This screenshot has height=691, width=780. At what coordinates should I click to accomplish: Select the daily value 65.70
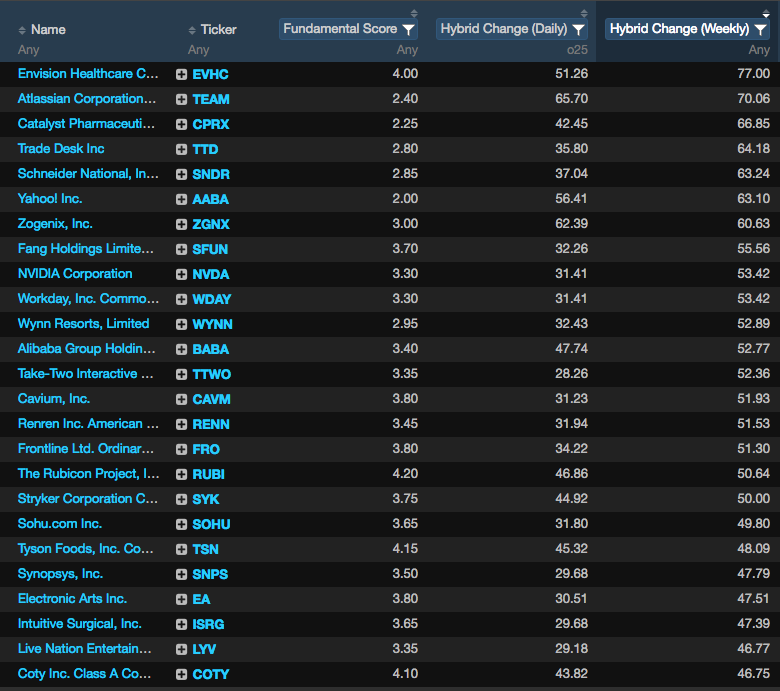(x=572, y=99)
